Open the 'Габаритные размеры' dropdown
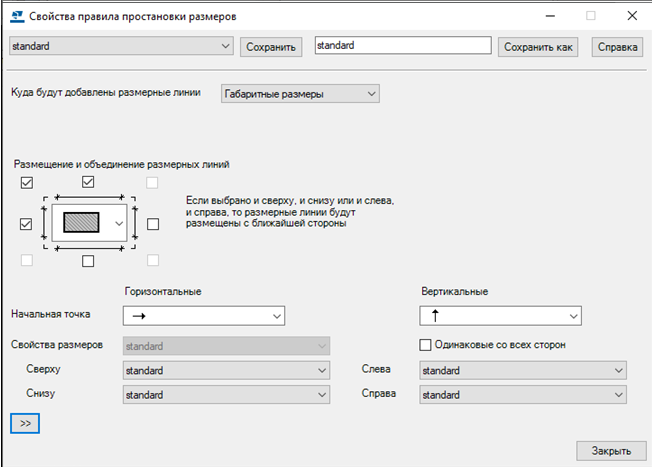 (x=300, y=94)
